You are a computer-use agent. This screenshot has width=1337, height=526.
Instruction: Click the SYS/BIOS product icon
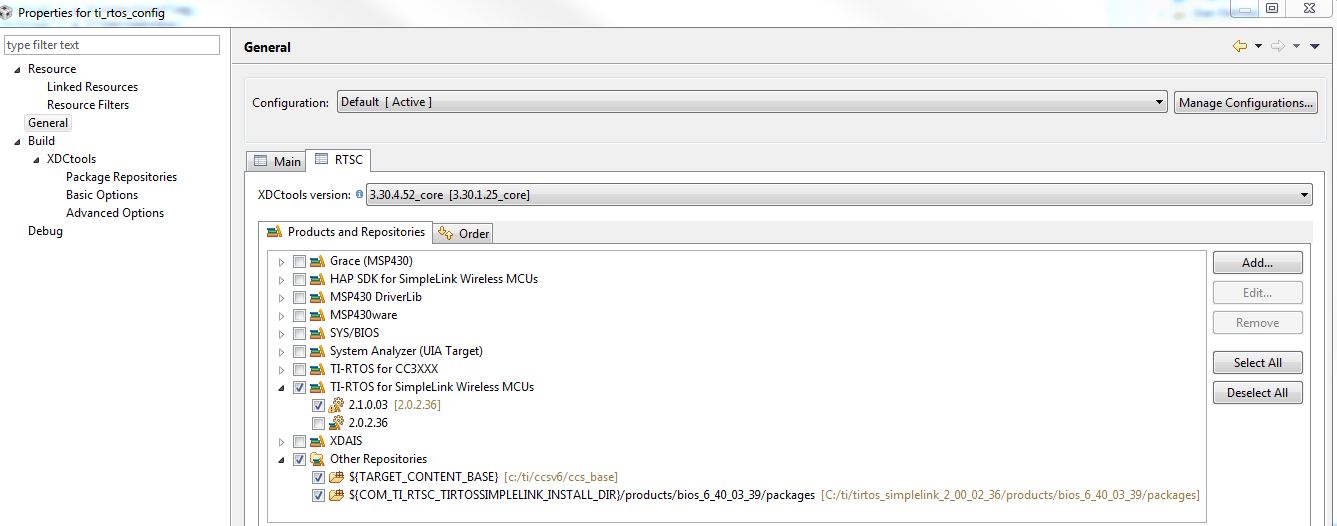click(318, 333)
